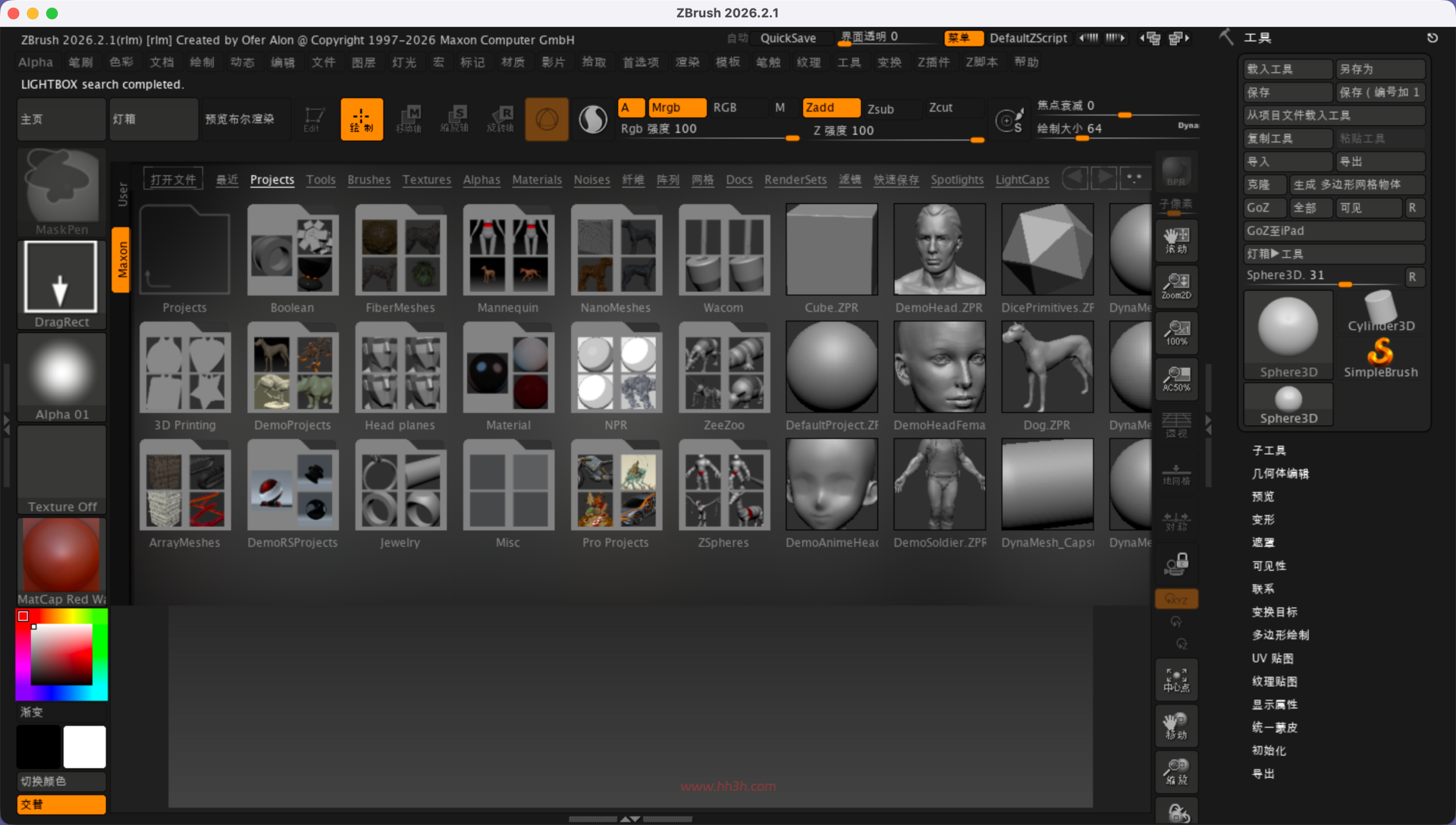This screenshot has height=825, width=1456.
Task: Click the 另存为 save as button
Action: pyautogui.click(x=1380, y=69)
